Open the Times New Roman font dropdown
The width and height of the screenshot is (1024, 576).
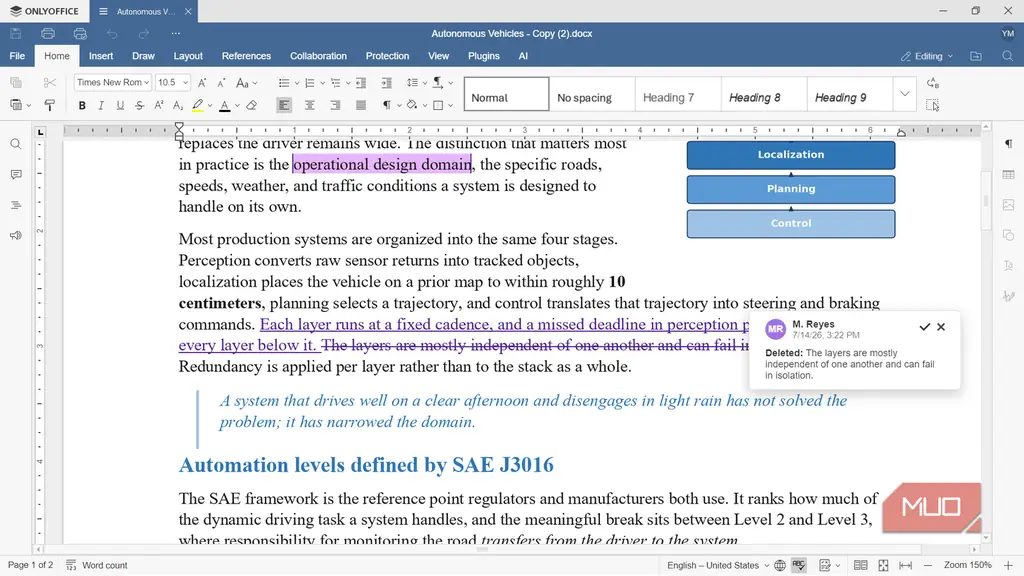[x=113, y=82]
